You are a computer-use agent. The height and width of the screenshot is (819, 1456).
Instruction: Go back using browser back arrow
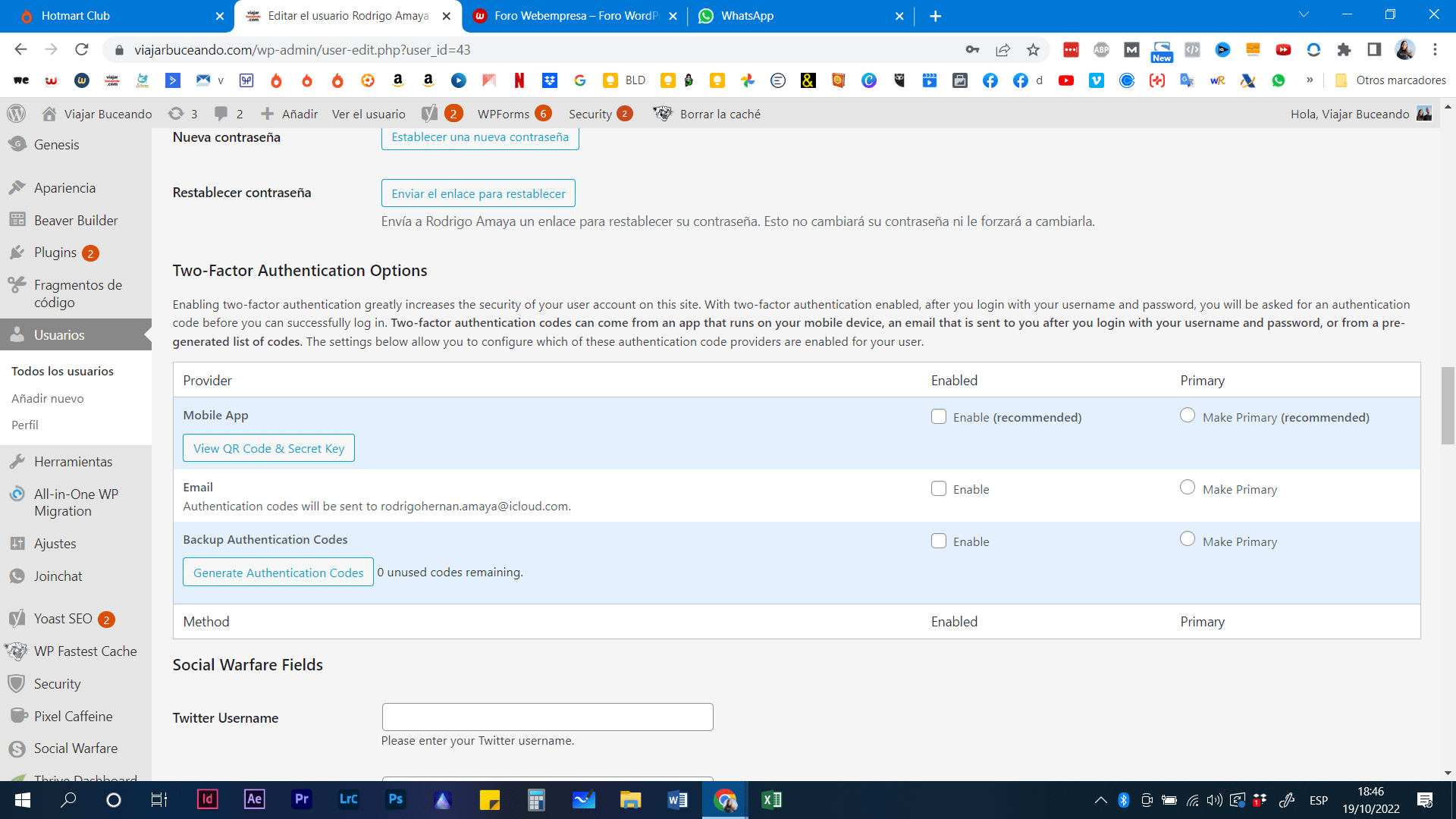(x=20, y=50)
